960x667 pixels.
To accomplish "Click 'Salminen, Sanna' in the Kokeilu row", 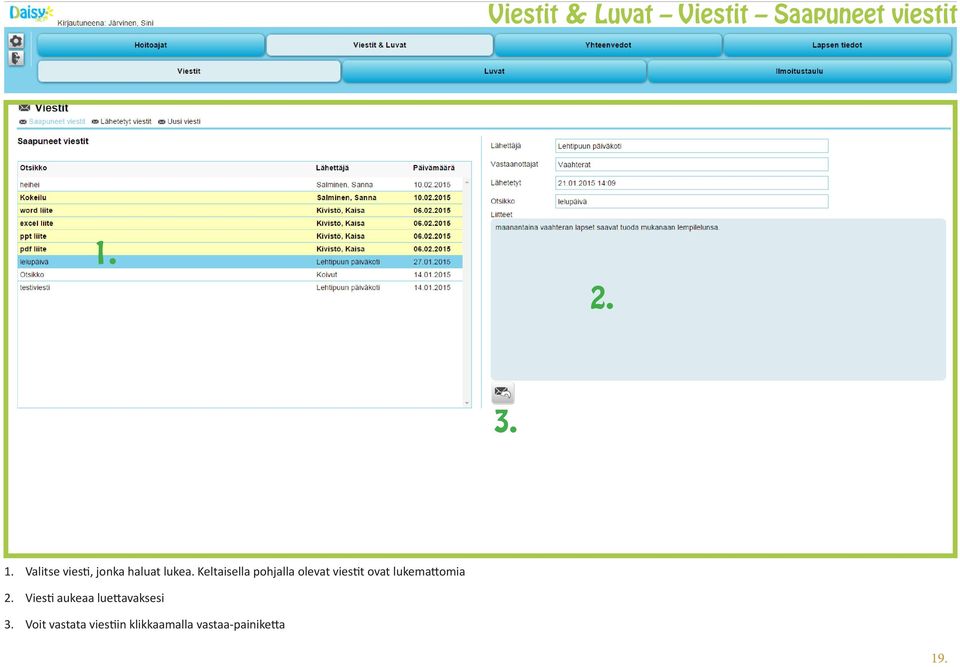I will (347, 198).
